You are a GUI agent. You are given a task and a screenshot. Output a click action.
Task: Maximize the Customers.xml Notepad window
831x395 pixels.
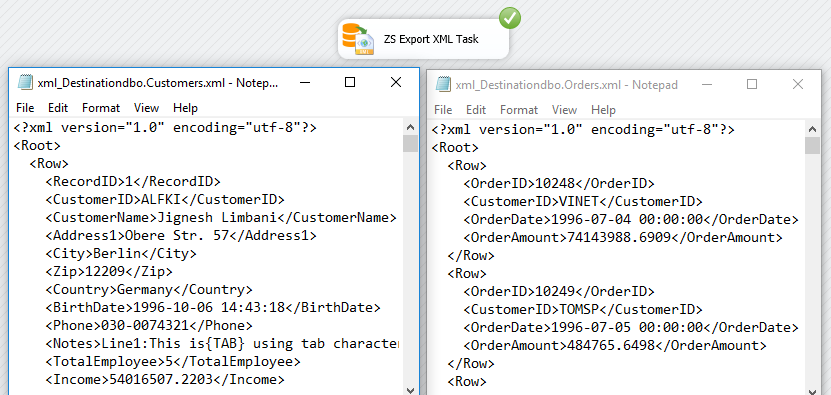point(350,82)
